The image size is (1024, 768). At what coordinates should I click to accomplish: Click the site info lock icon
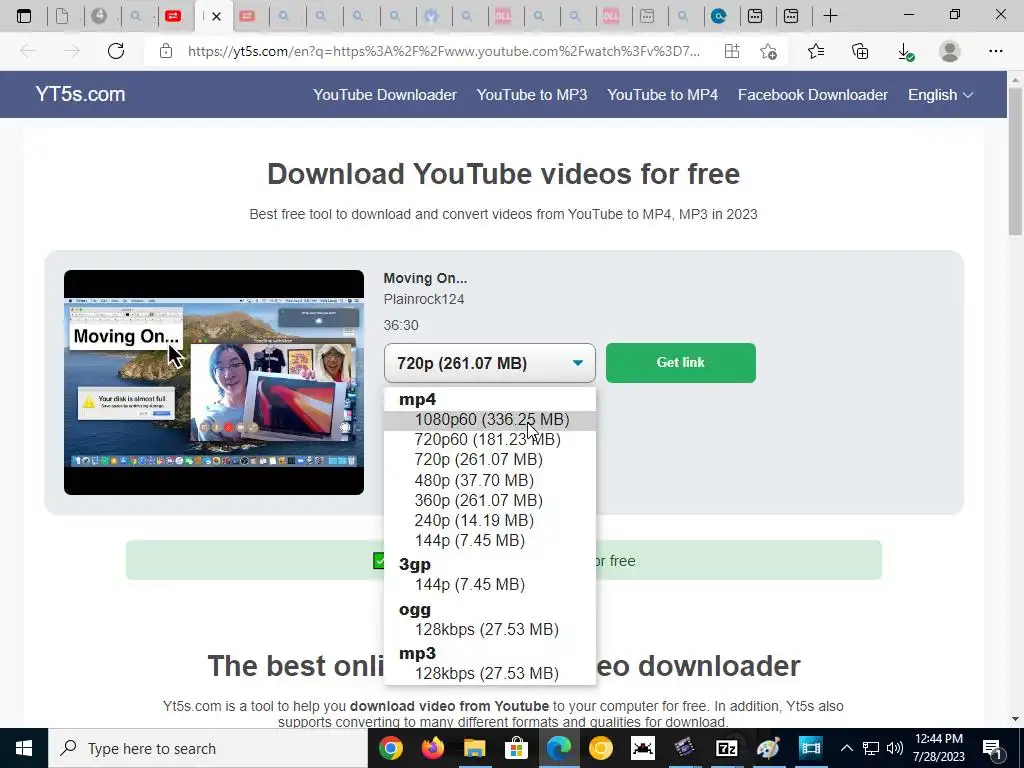click(x=166, y=51)
